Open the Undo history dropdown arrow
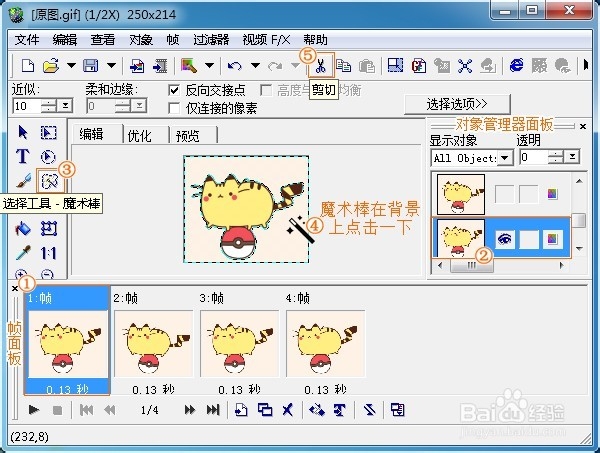The image size is (600, 453). click(255, 66)
